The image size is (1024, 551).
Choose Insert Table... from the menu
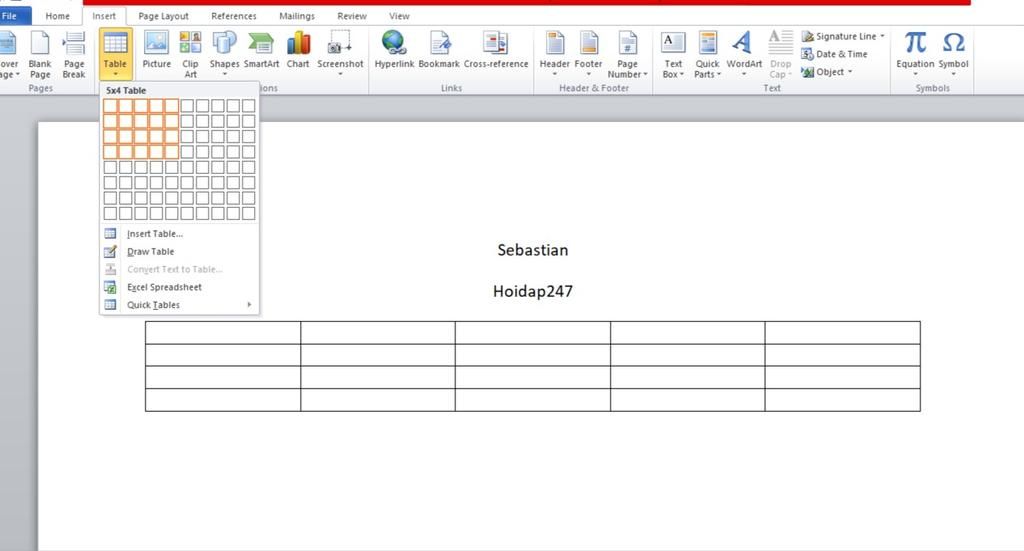[179, 234]
